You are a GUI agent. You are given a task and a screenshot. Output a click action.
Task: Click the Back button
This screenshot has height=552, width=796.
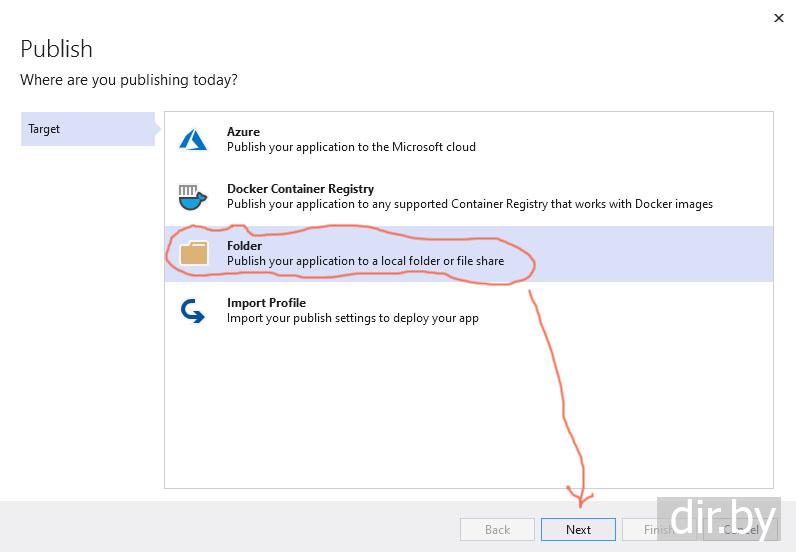[497, 530]
